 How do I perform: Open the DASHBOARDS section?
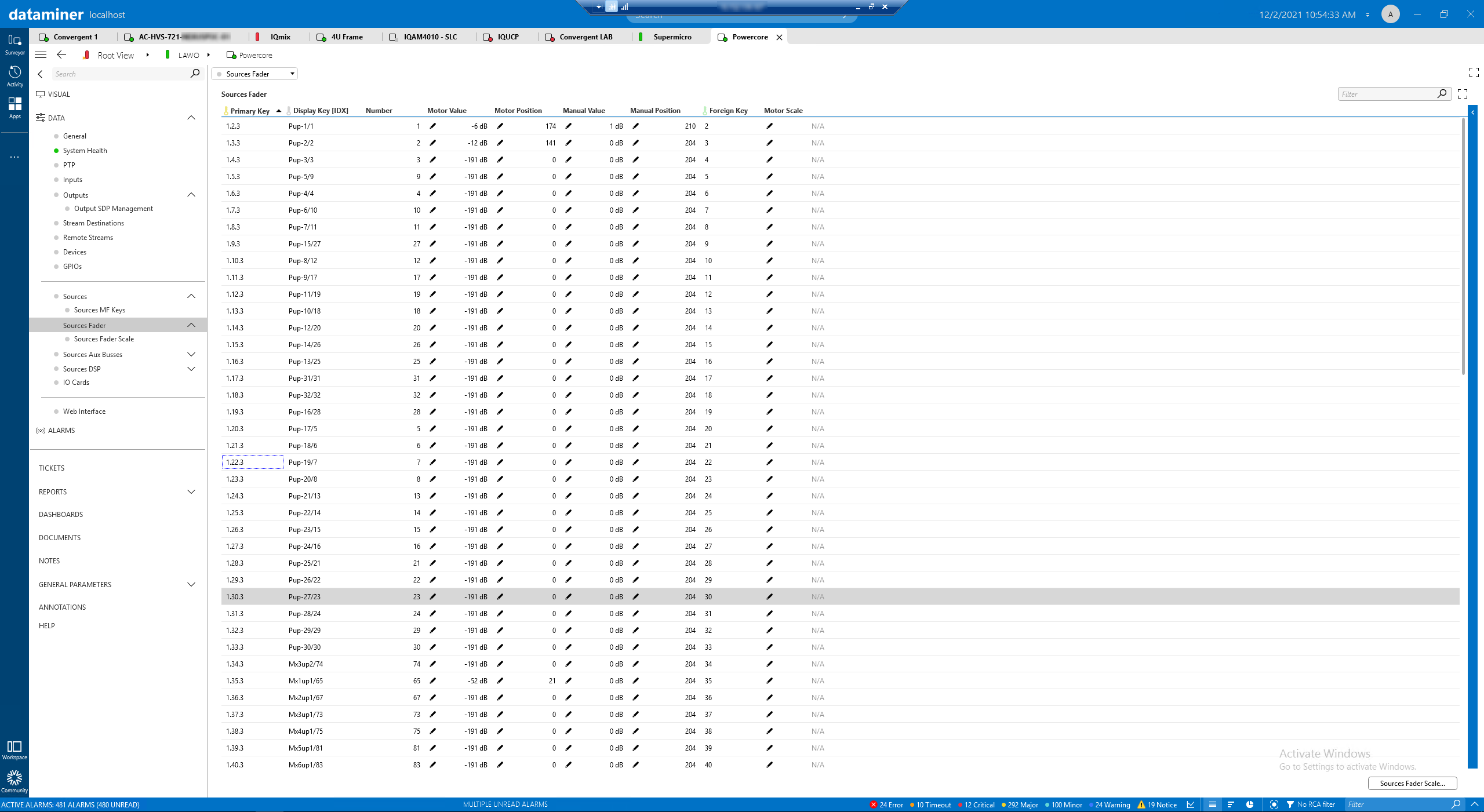click(x=61, y=515)
